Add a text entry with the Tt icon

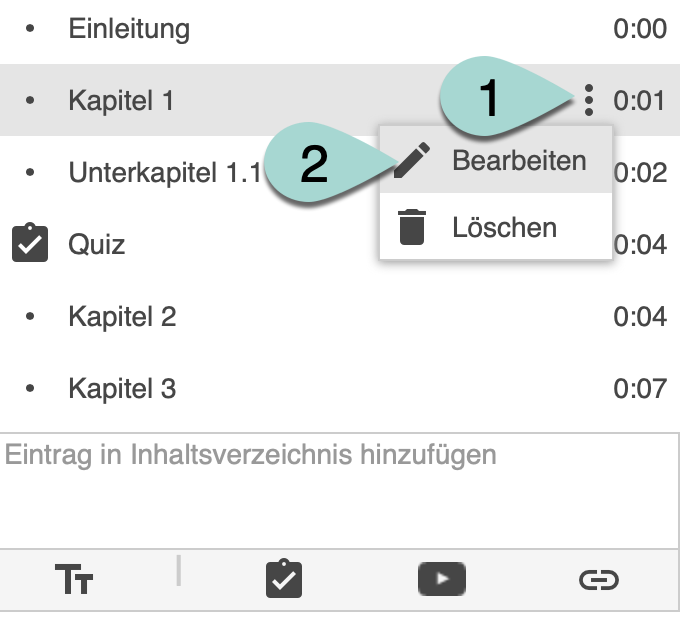74,580
